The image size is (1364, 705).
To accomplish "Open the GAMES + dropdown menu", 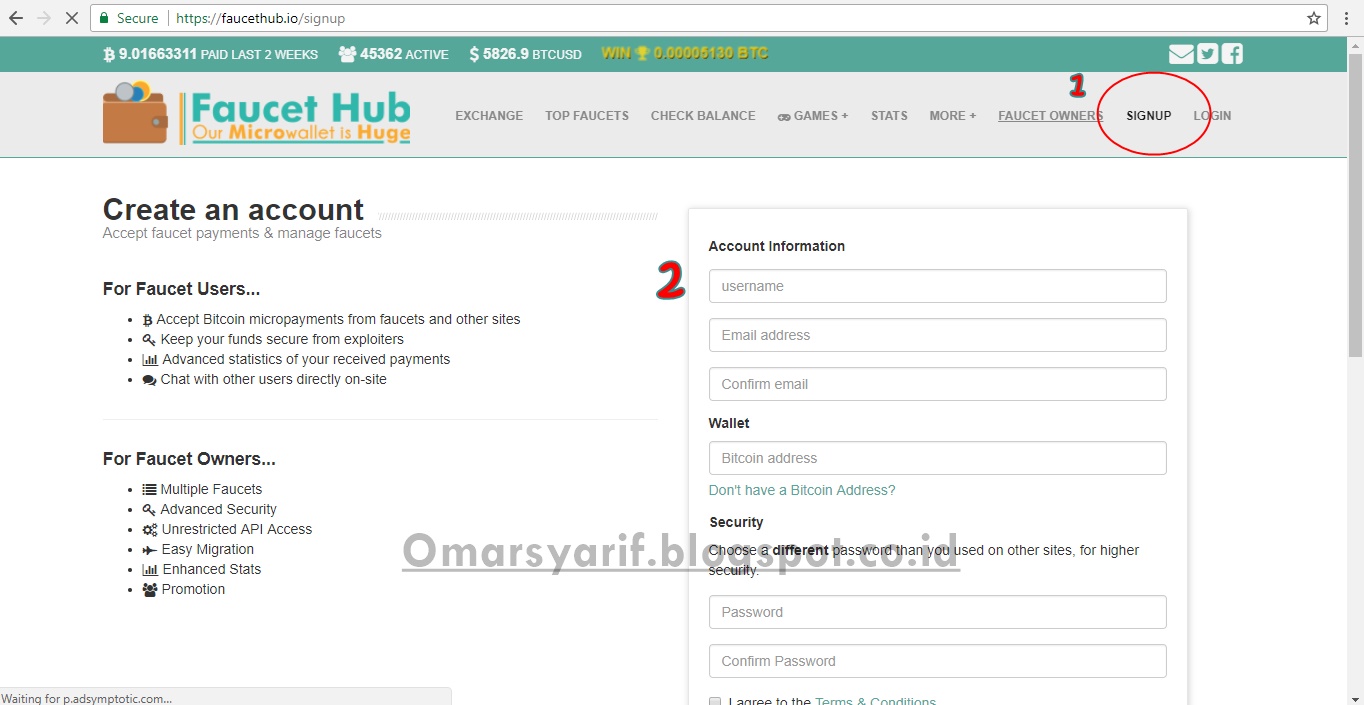I will pyautogui.click(x=813, y=116).
